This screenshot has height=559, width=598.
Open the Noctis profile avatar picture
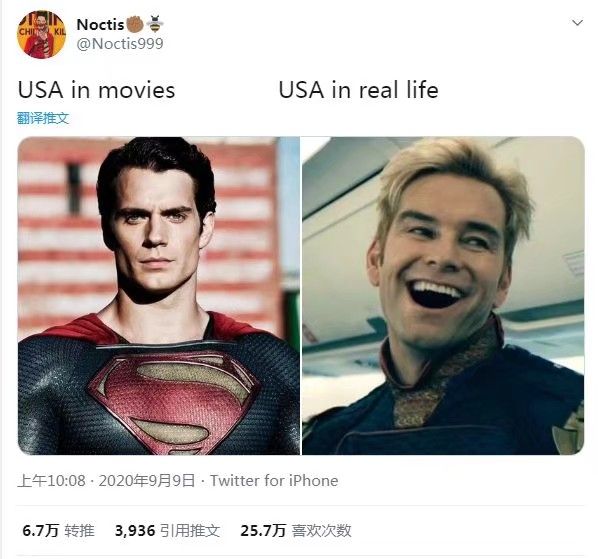pos(41,34)
